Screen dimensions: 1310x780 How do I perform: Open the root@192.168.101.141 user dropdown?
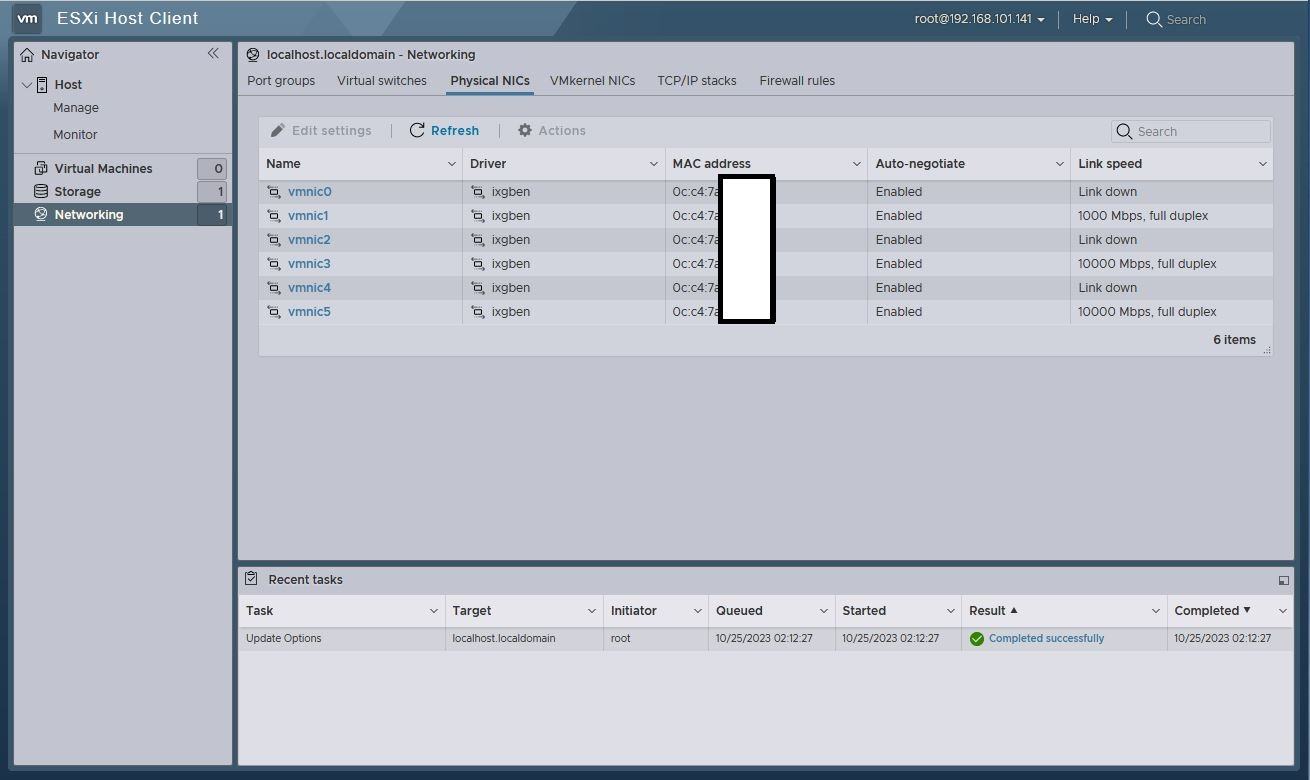979,19
